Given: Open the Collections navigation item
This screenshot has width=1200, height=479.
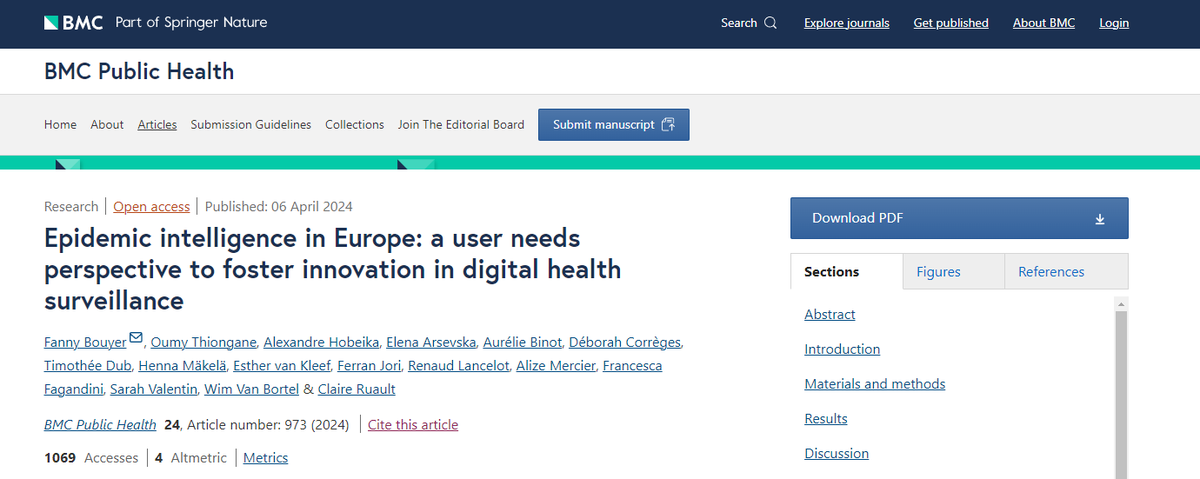Looking at the screenshot, I should pos(355,125).
